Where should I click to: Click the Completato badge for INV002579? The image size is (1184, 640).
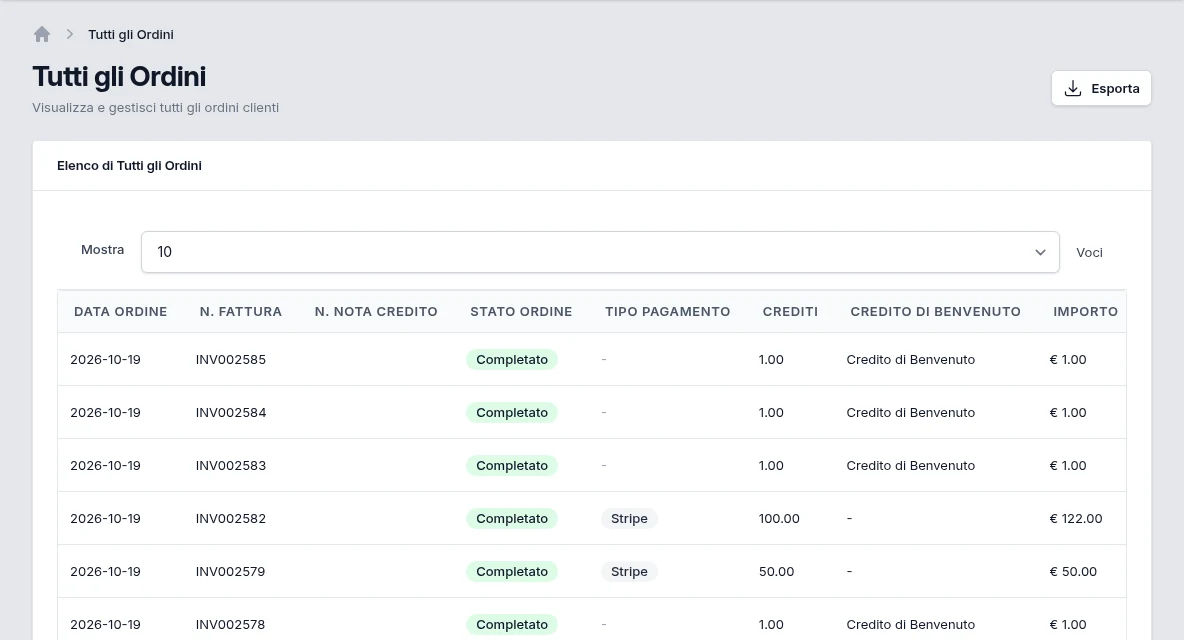[x=512, y=571]
